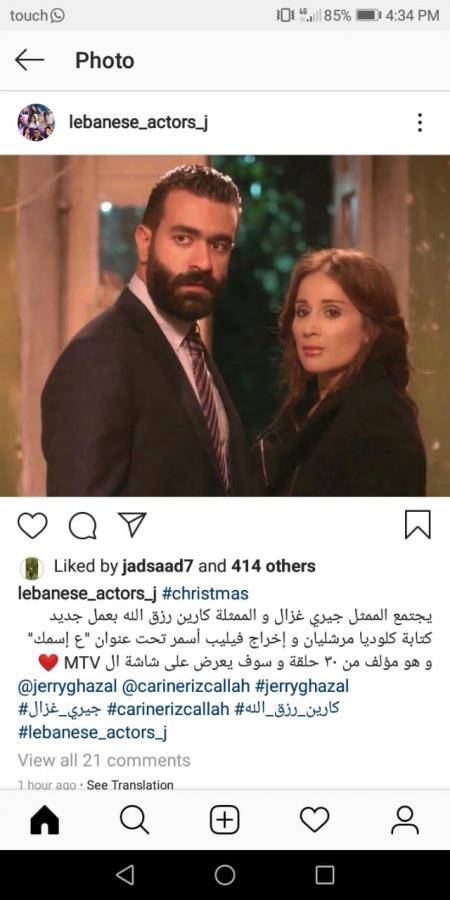
Task: Tap See Translation
Action: 130,785
